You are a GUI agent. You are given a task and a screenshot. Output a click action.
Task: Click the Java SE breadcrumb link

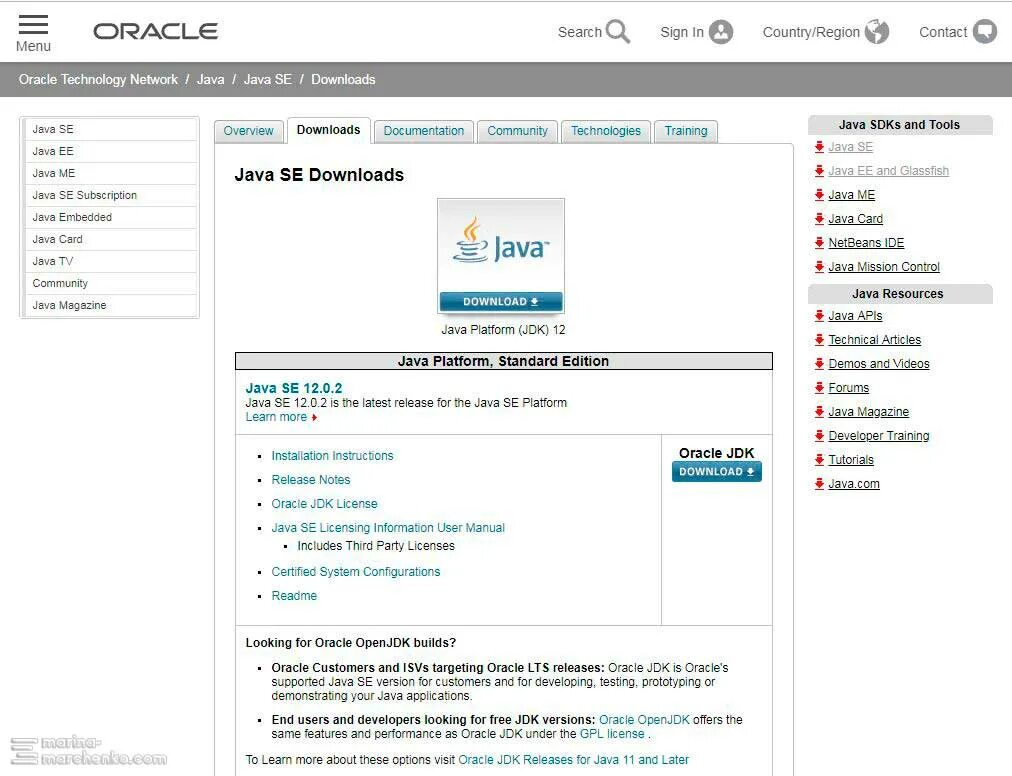point(268,79)
